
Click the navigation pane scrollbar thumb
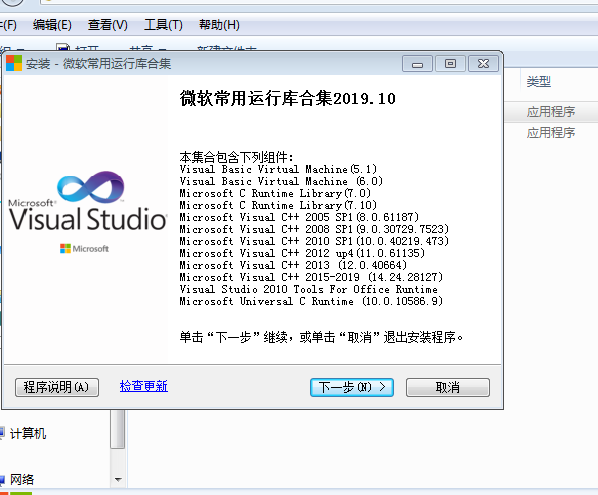(118, 429)
